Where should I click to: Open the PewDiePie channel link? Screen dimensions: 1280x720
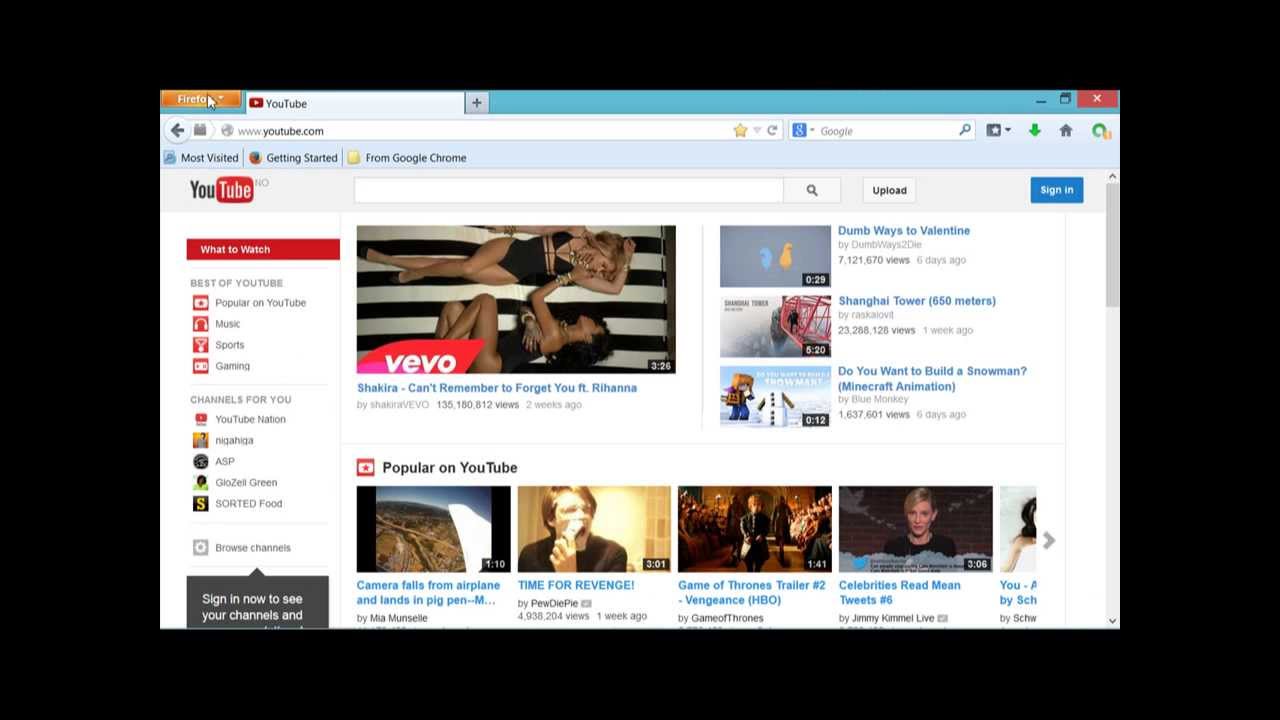[554, 603]
